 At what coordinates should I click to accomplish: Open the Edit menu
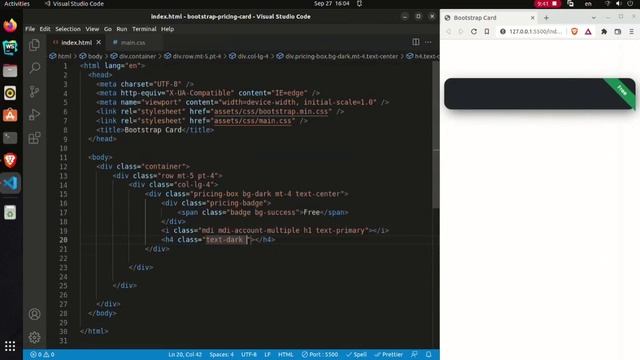pos(45,29)
